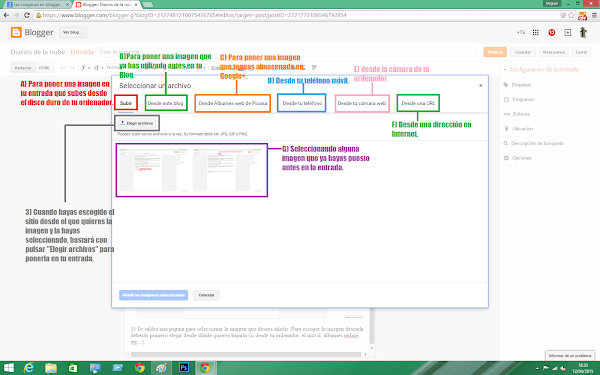Click the Action Center flag in the tray
Viewport: 600px width, 375px height.
[546, 368]
